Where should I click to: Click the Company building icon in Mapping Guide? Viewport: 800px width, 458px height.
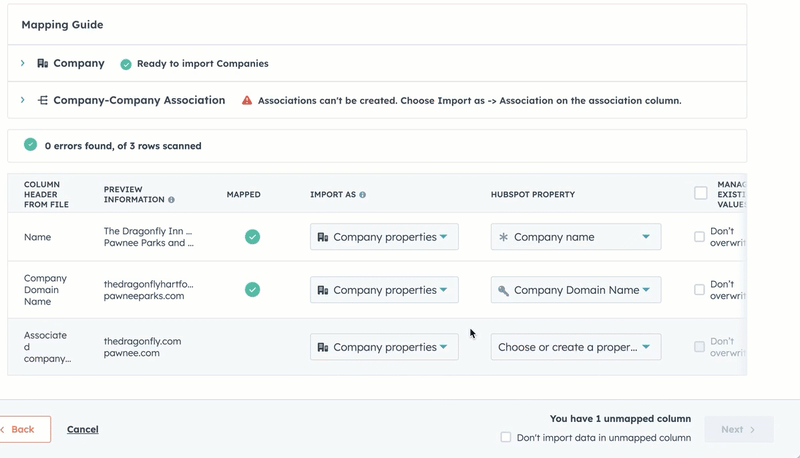[x=42, y=63]
